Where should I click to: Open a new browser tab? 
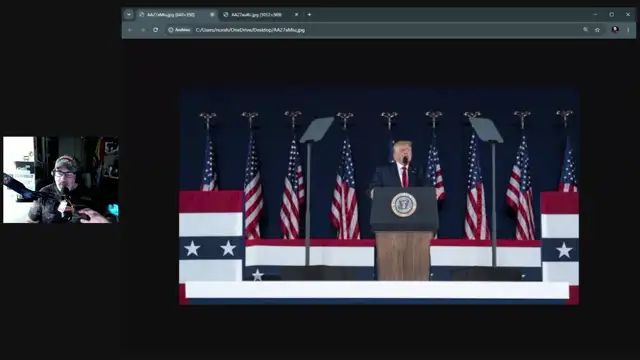tap(309, 14)
